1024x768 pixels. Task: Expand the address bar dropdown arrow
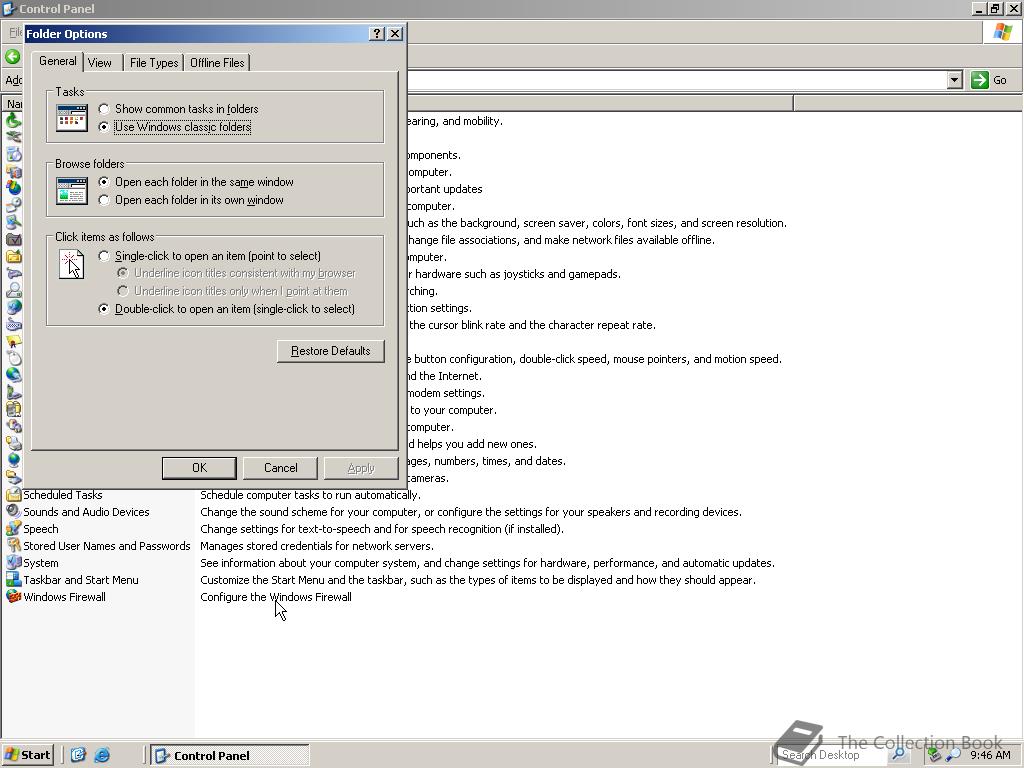tap(955, 80)
